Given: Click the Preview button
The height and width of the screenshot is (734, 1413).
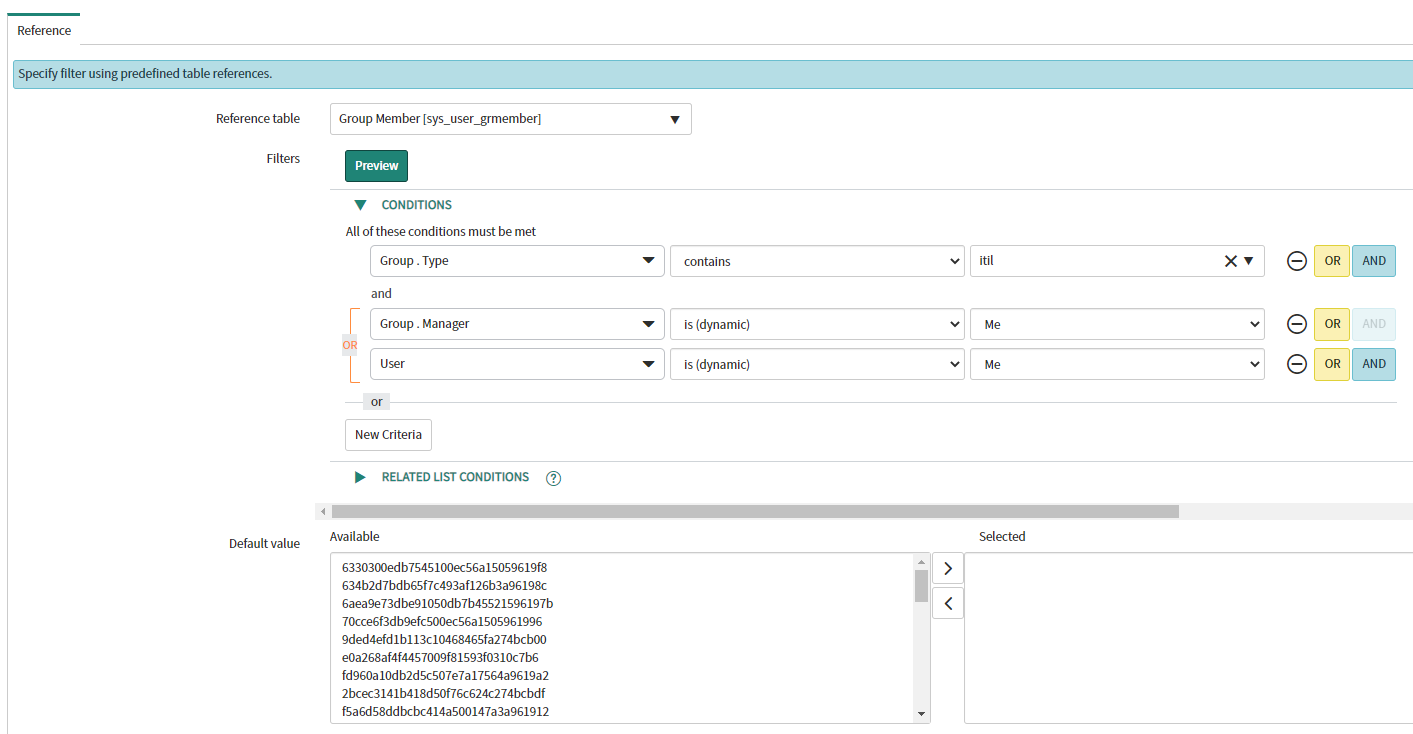Looking at the screenshot, I should coord(376,165).
